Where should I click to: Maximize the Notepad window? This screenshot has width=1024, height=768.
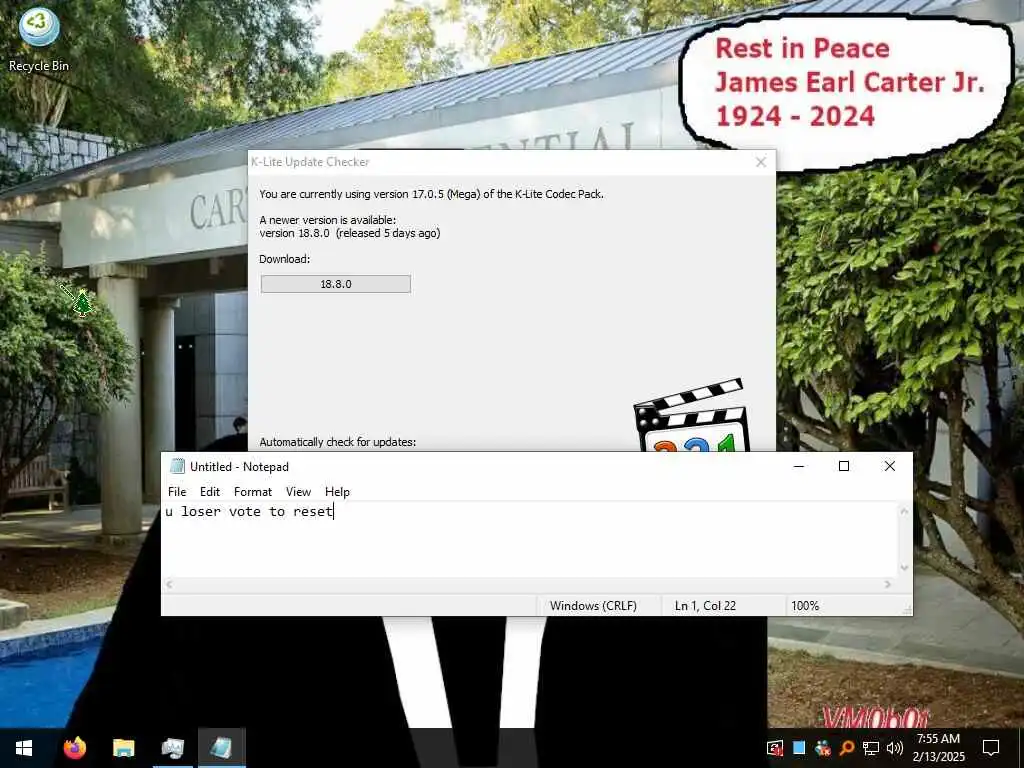[844, 466]
